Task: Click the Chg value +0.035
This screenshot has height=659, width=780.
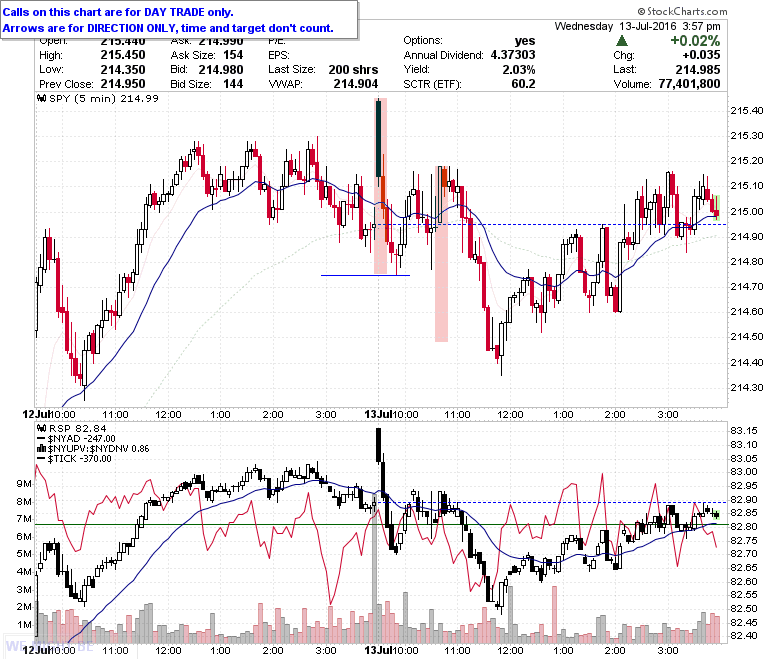Action: (x=701, y=55)
